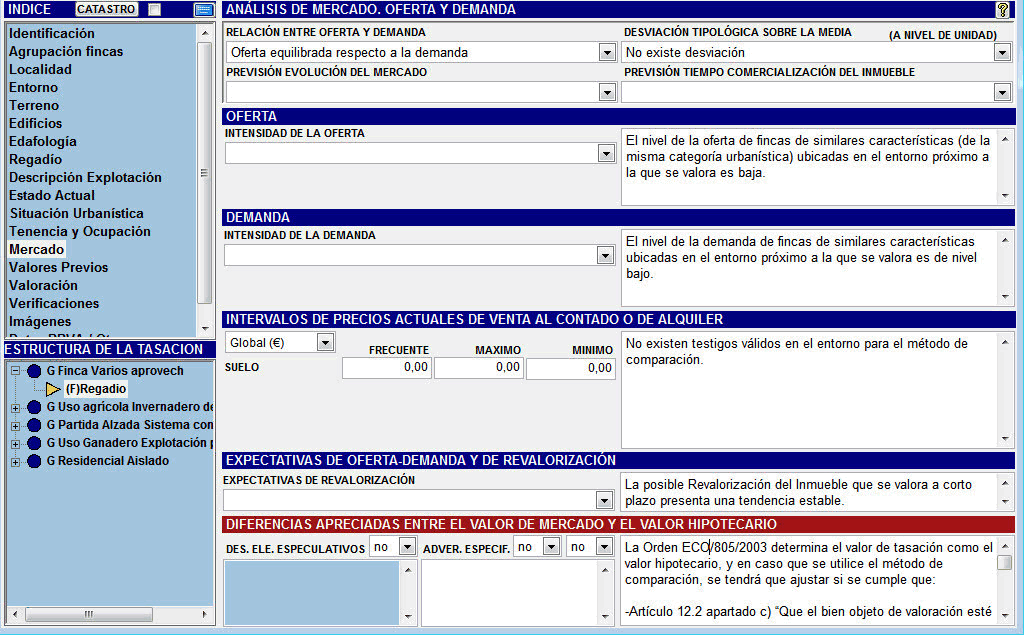1024x635 pixels.
Task: Open second Adver. Especif. no dropdown
Action: coord(605,546)
